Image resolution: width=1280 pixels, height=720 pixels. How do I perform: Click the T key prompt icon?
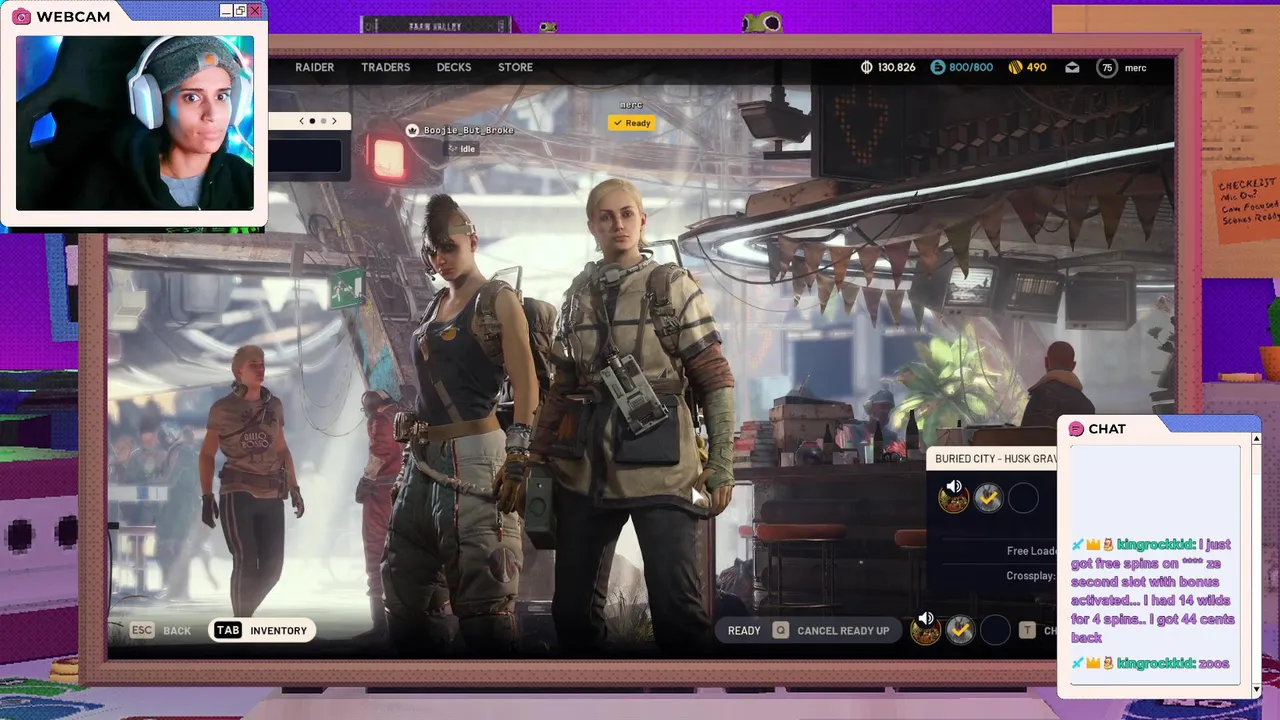(x=1027, y=630)
